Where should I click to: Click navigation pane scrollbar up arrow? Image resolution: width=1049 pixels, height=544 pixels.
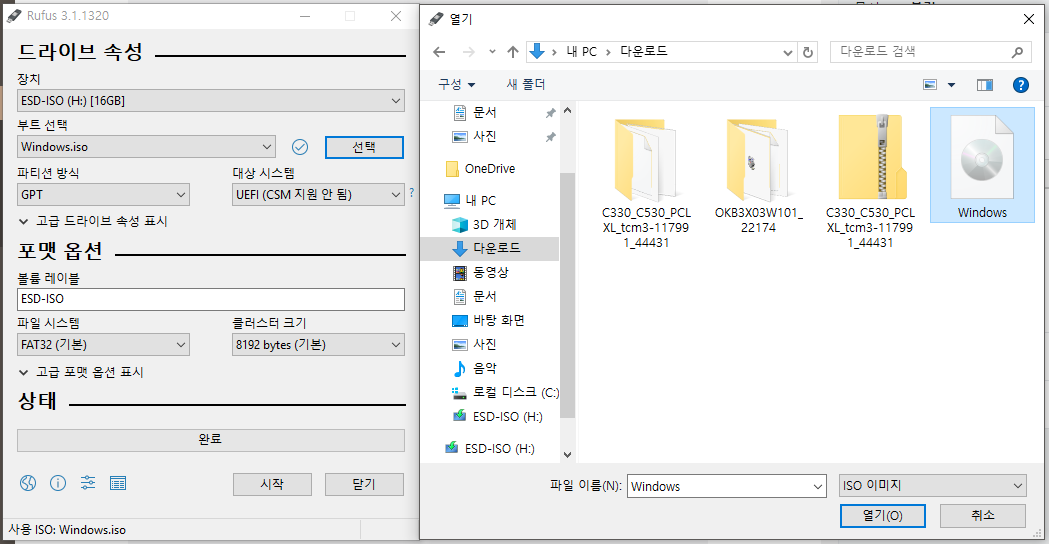567,110
